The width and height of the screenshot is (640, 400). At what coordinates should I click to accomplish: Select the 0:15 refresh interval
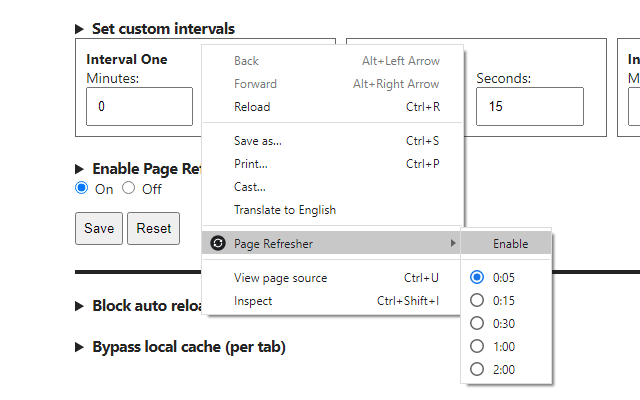(x=477, y=300)
